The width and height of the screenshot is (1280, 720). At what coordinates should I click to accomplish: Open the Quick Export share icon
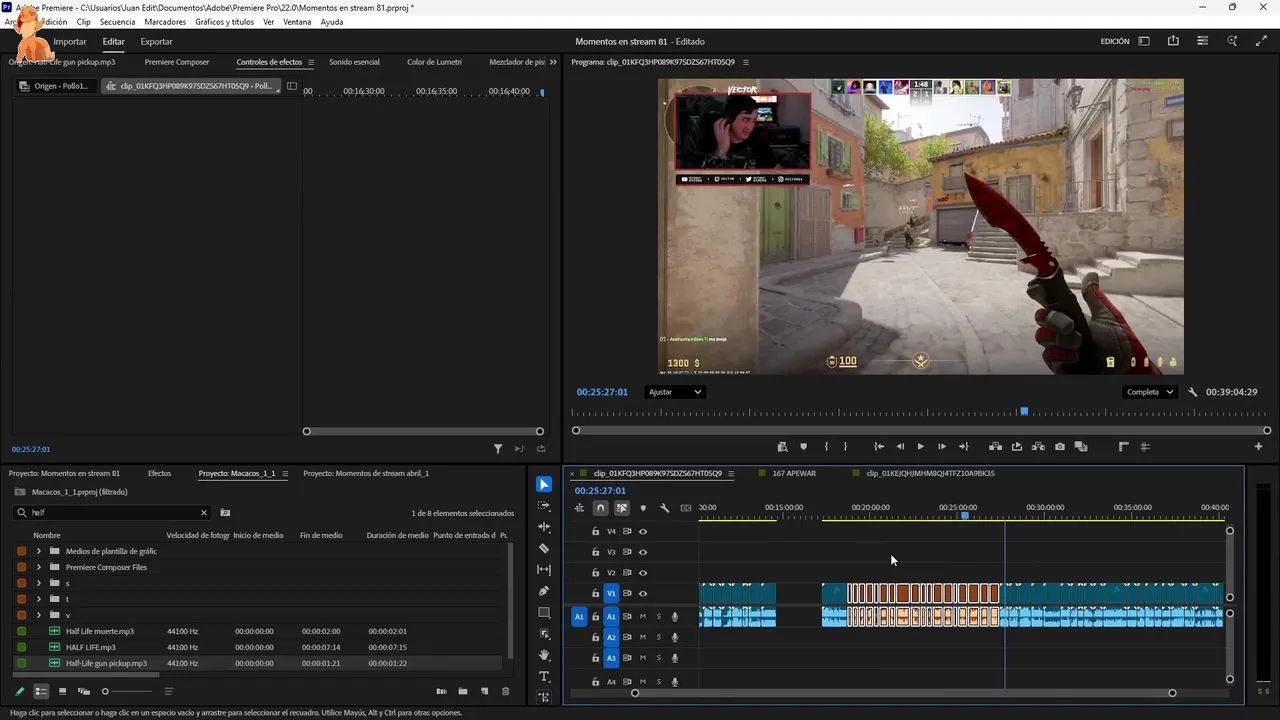pyautogui.click(x=1173, y=41)
